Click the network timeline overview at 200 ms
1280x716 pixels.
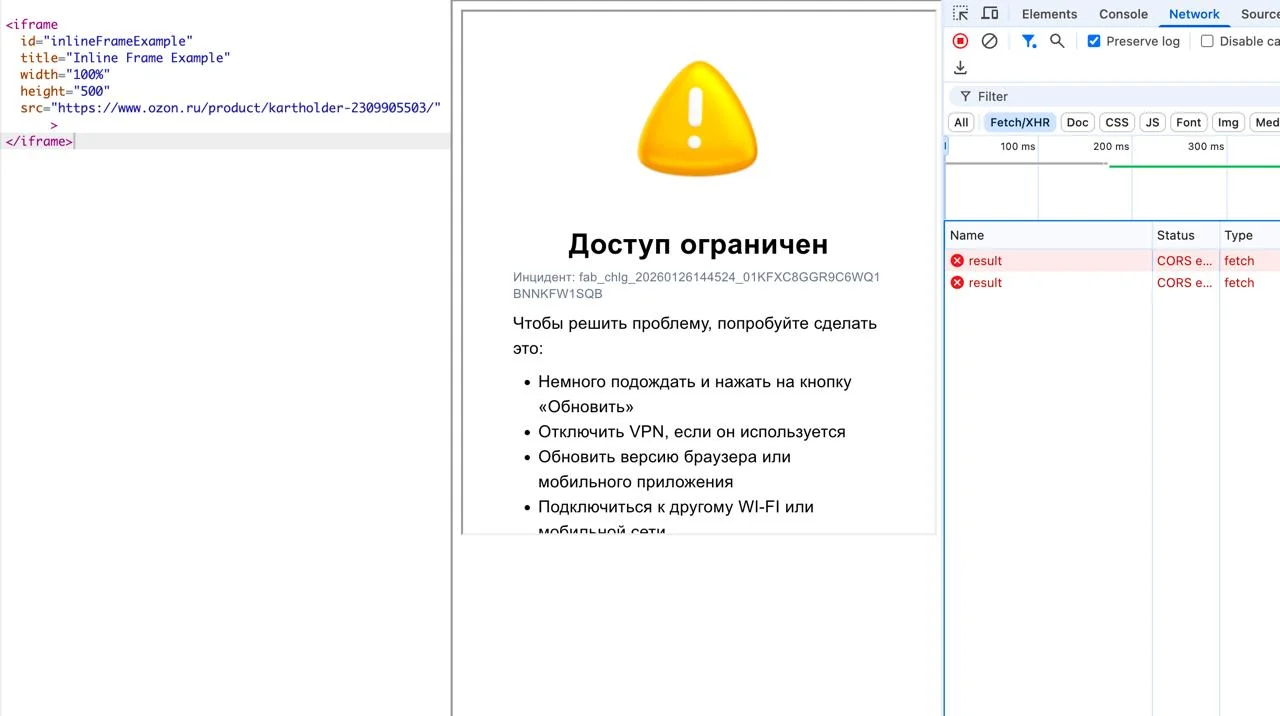point(1110,180)
